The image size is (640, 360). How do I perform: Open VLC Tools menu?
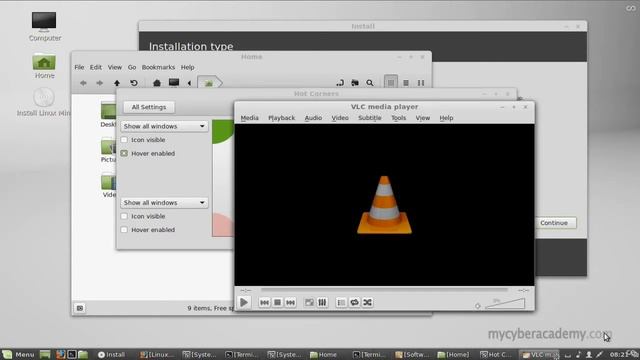(398, 118)
